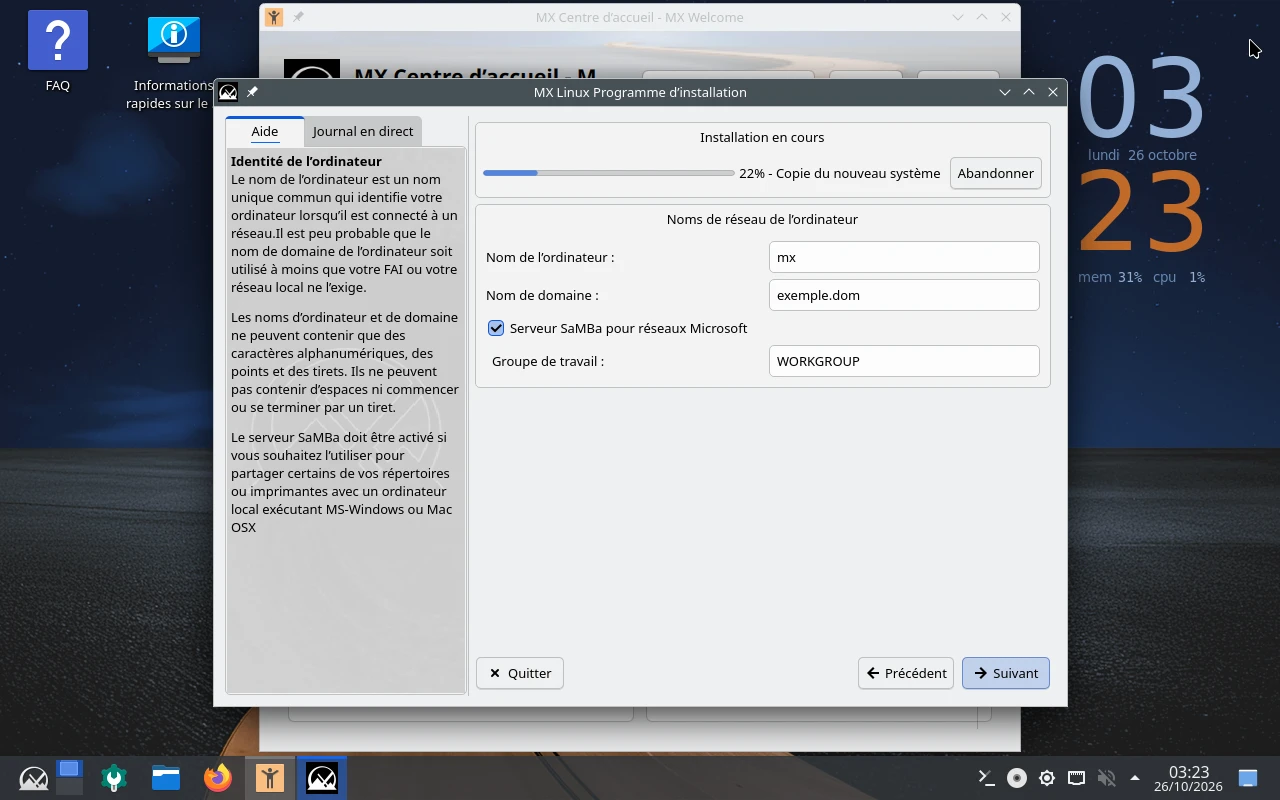Click the installer window pin icon
This screenshot has width=1280, height=800.
pos(252,92)
